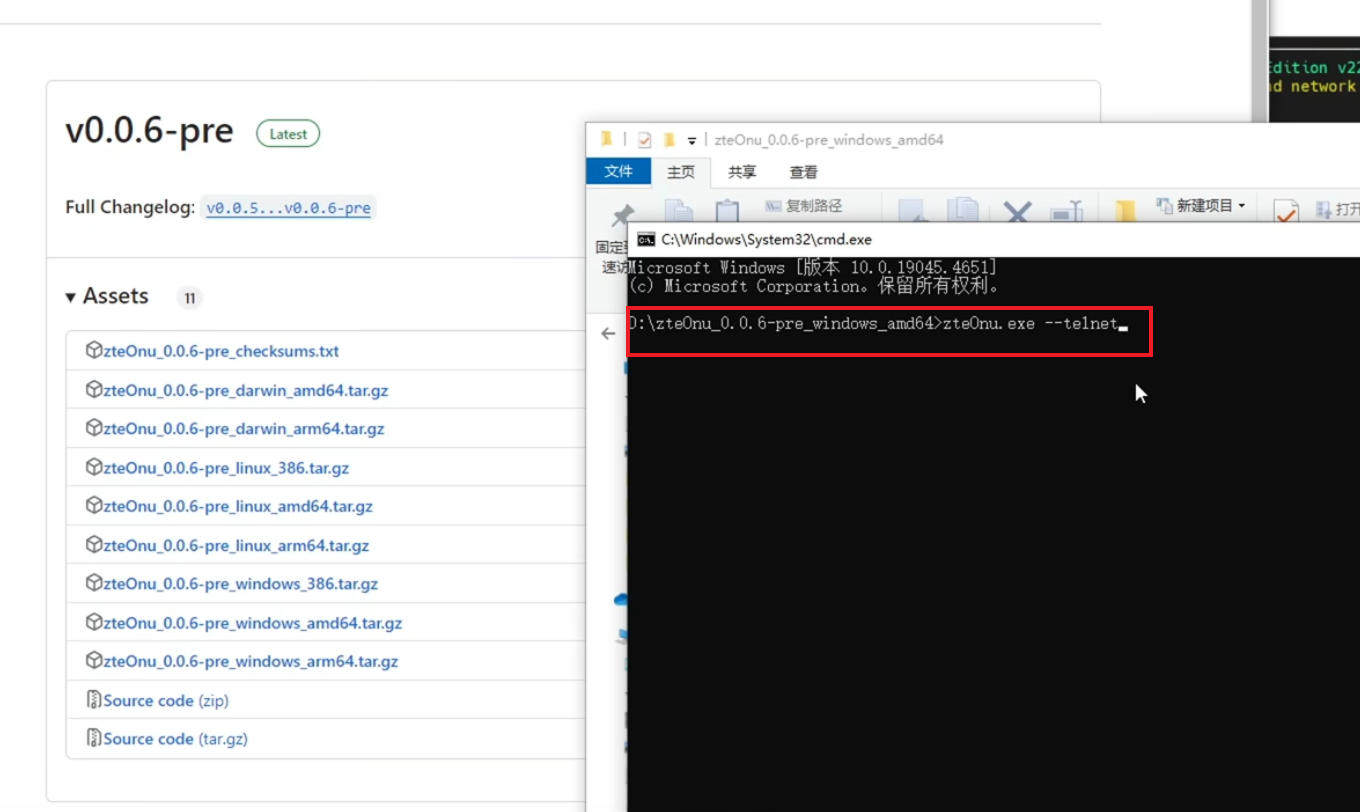Click quick access Properties checkmark in Explorer title bar
Screen dimensions: 1360x812
point(645,140)
